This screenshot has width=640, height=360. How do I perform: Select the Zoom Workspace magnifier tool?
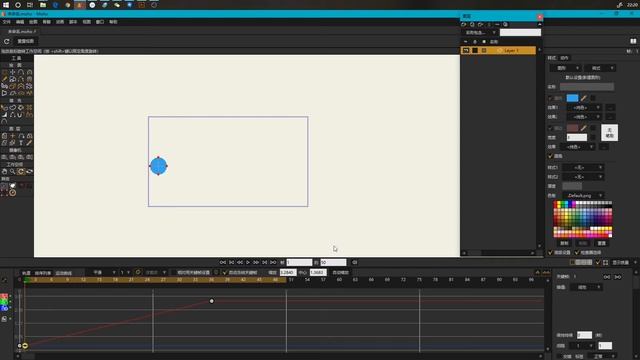[x=13, y=171]
